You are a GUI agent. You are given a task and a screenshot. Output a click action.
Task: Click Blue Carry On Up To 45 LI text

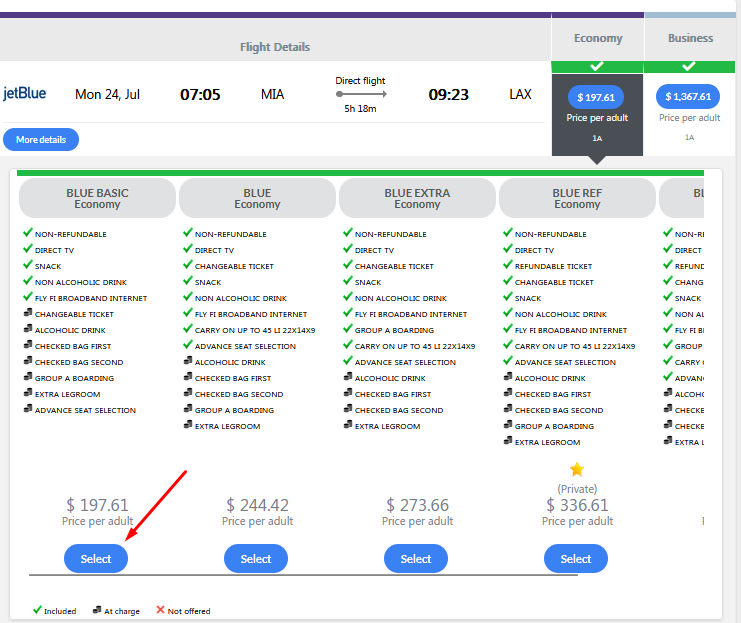pos(255,330)
